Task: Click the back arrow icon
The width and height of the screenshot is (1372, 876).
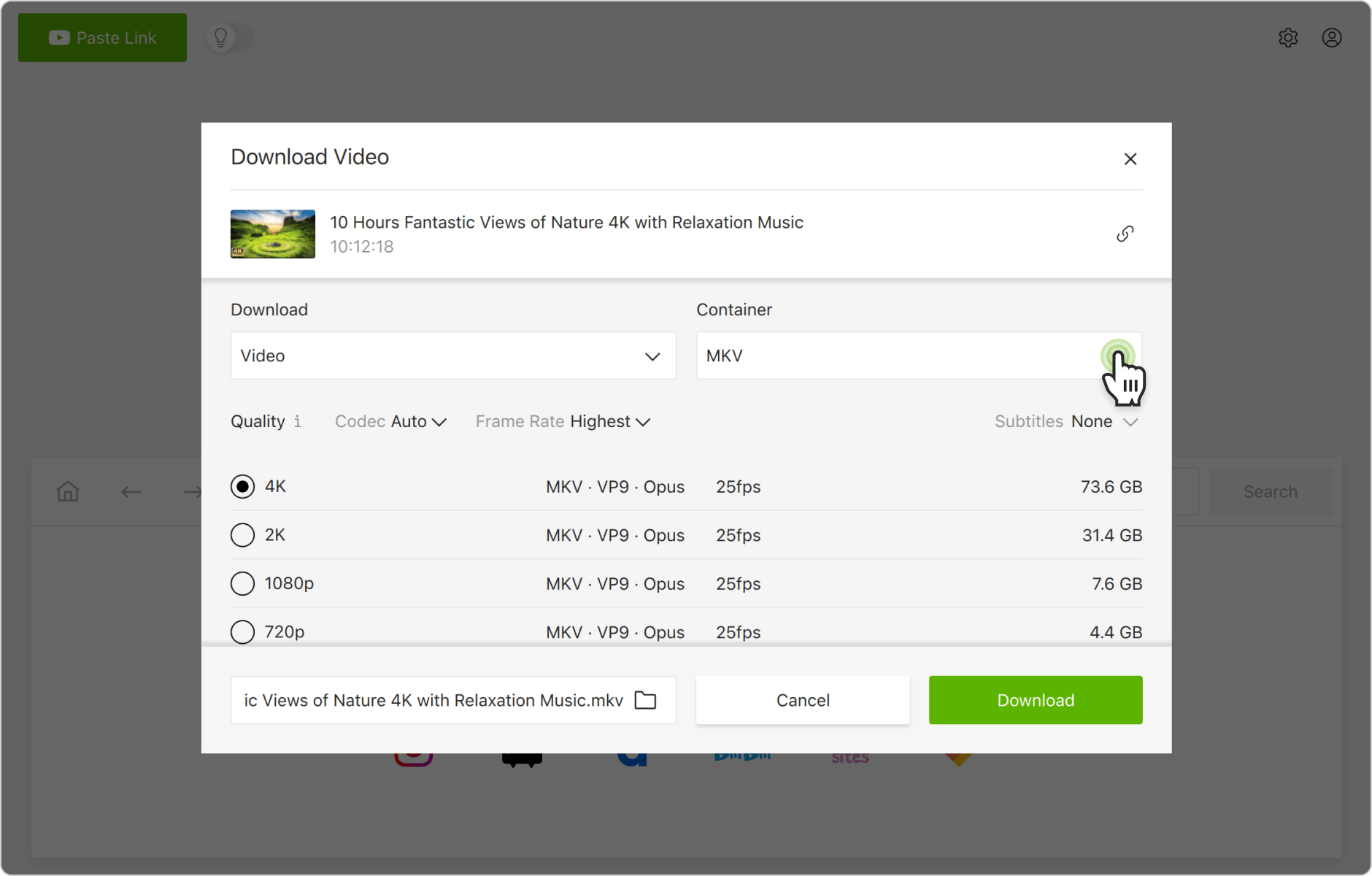Action: click(131, 491)
